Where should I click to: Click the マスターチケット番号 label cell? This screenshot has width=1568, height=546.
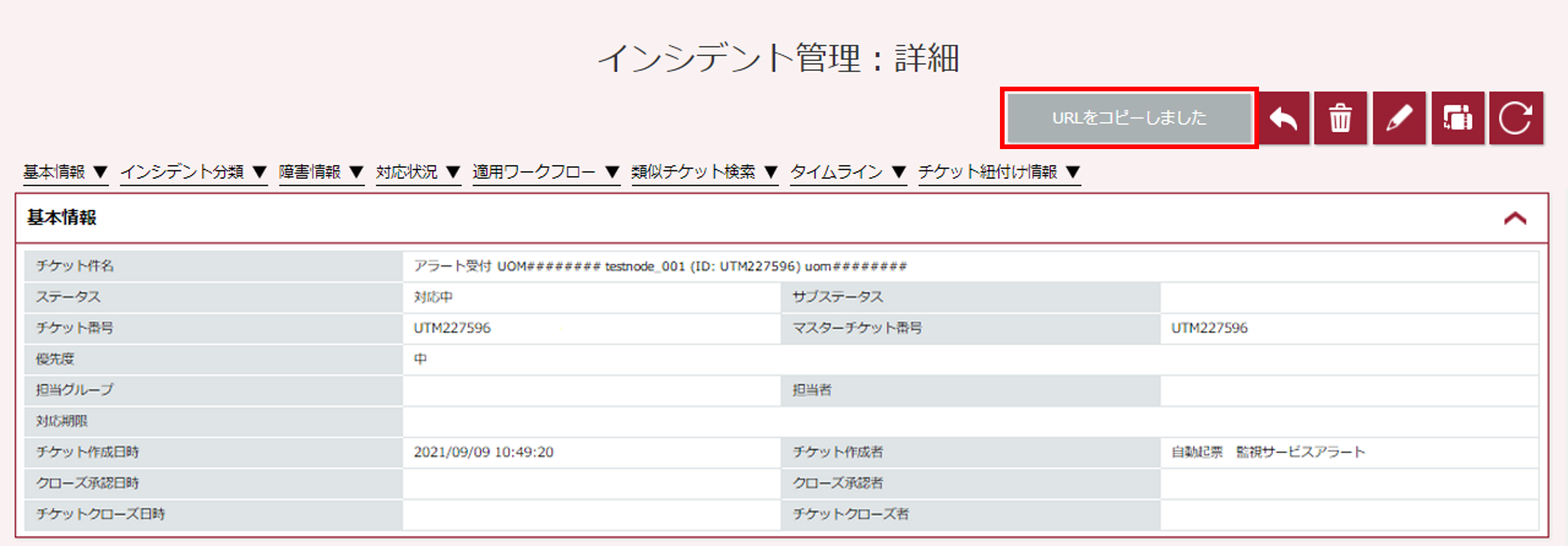pos(970,328)
